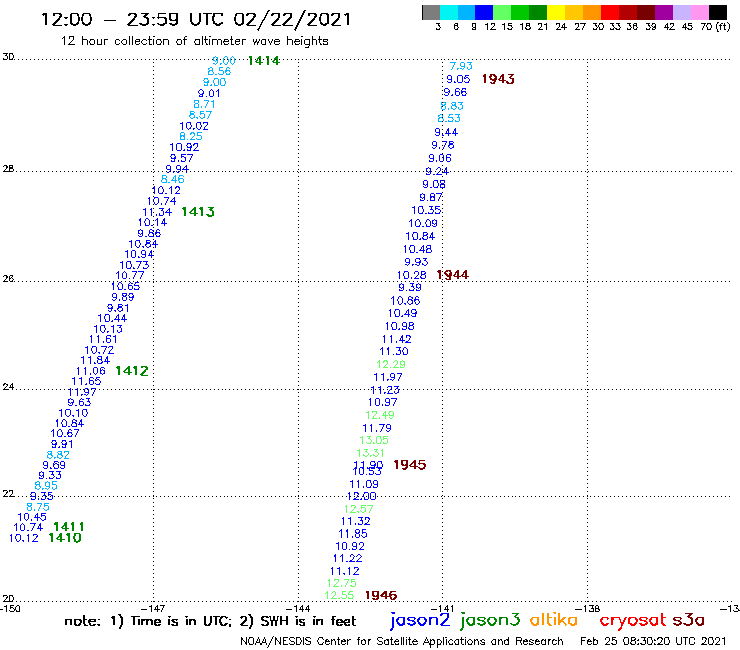740x650 pixels.
Task: Click the wave height value 11.79
Action: point(377,428)
